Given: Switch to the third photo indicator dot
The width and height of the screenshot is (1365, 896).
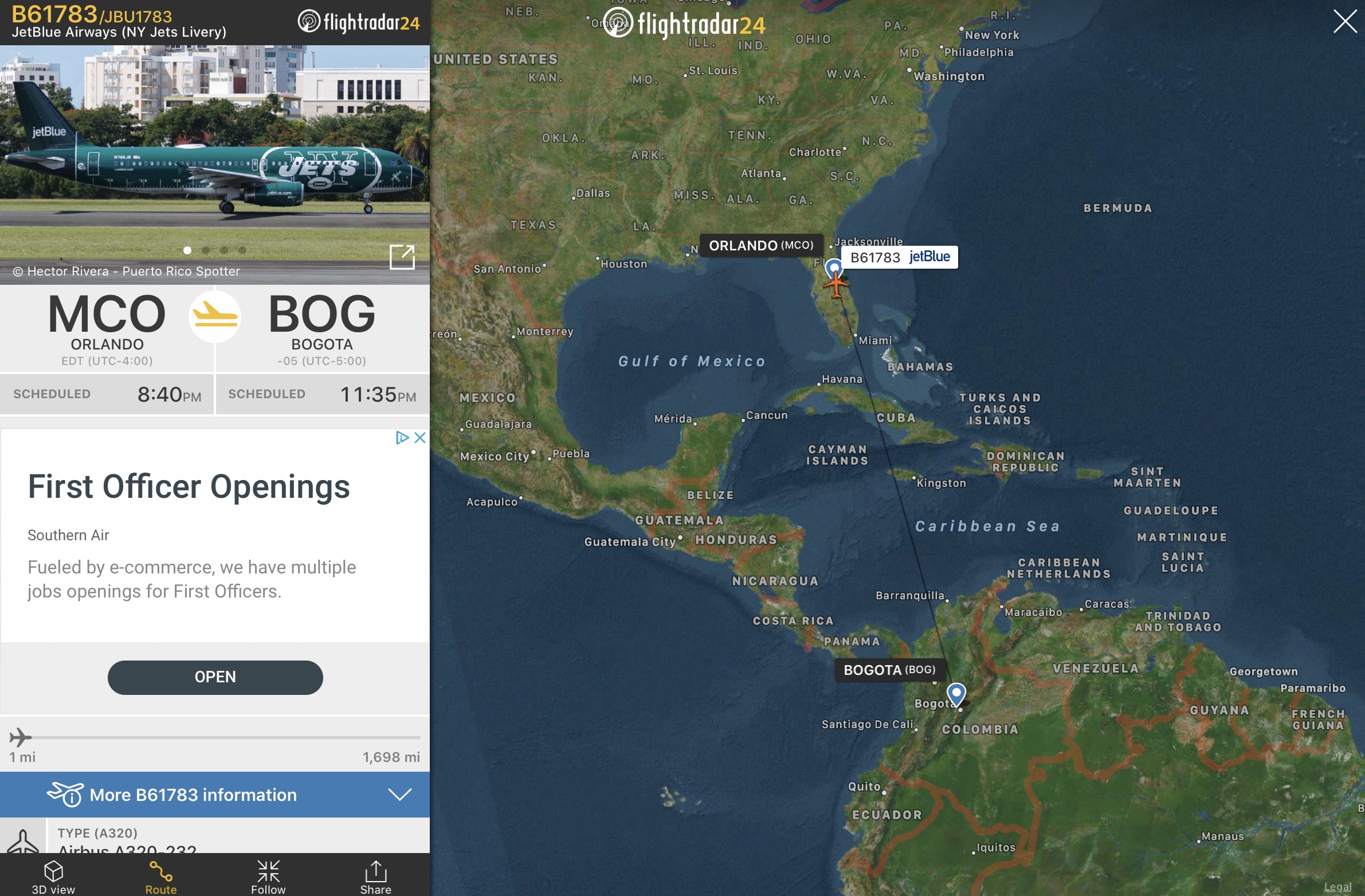Looking at the screenshot, I should [x=224, y=250].
